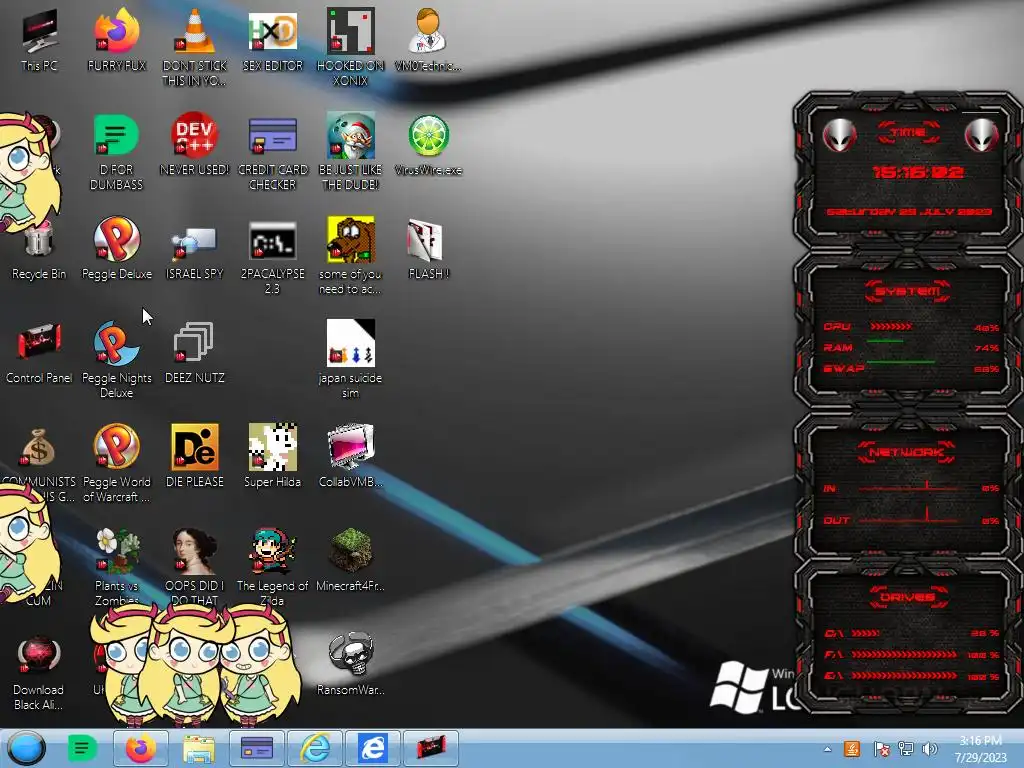
Task: Open the VM0Technic doctor icon
Action: click(428, 40)
